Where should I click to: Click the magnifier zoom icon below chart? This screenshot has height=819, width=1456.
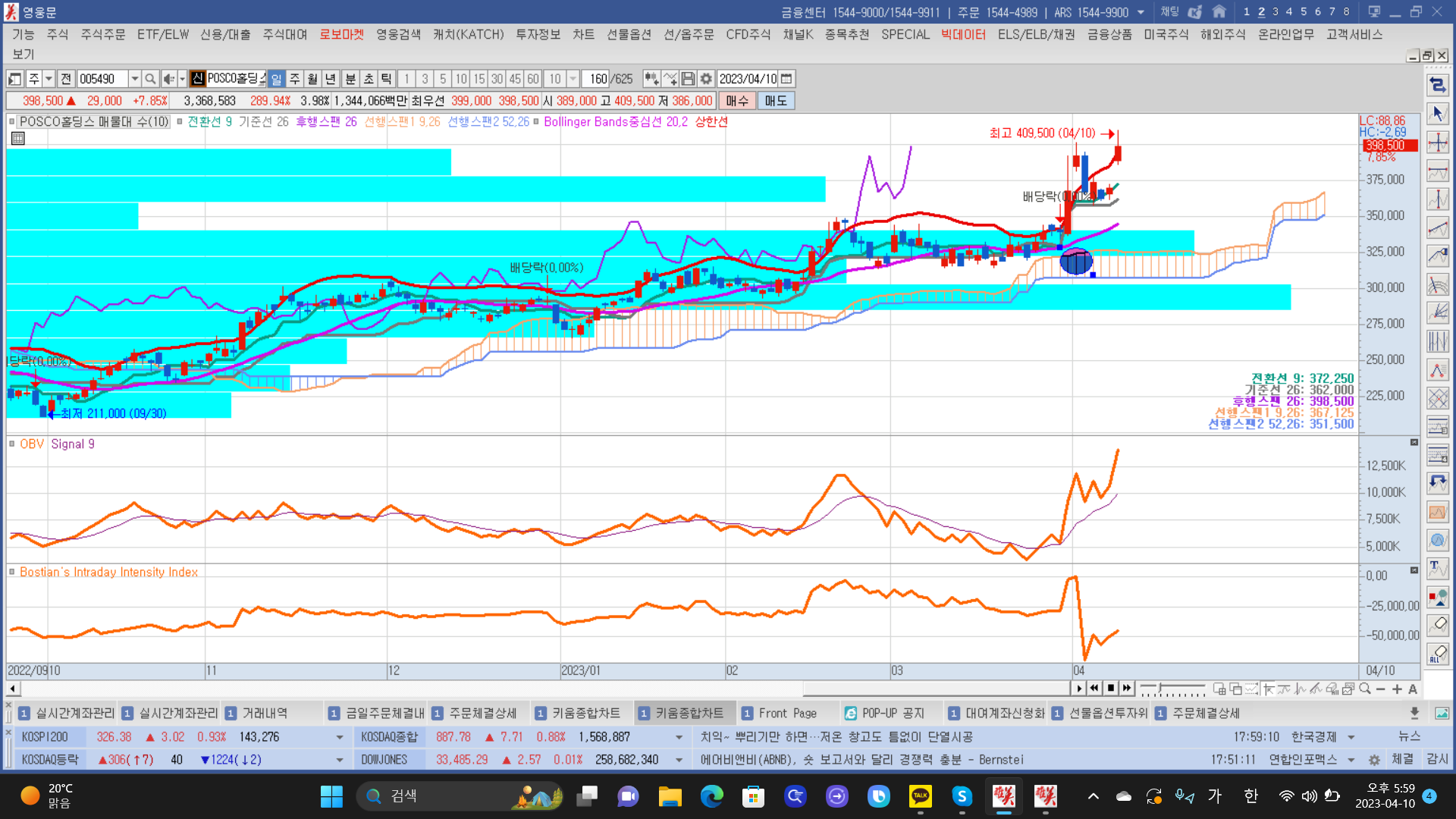1365,689
